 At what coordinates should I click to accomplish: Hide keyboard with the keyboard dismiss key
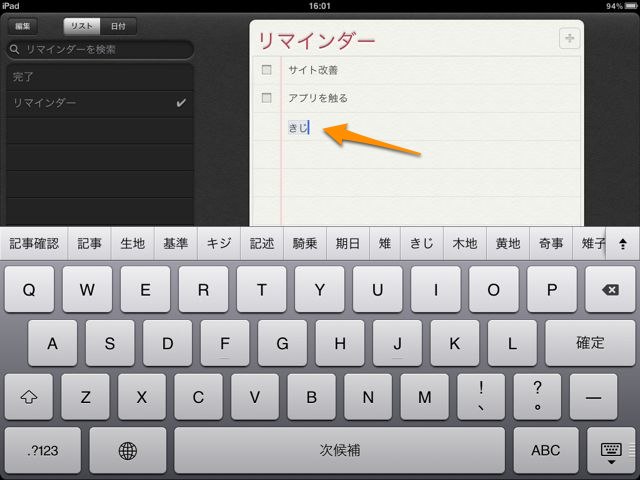(611, 451)
